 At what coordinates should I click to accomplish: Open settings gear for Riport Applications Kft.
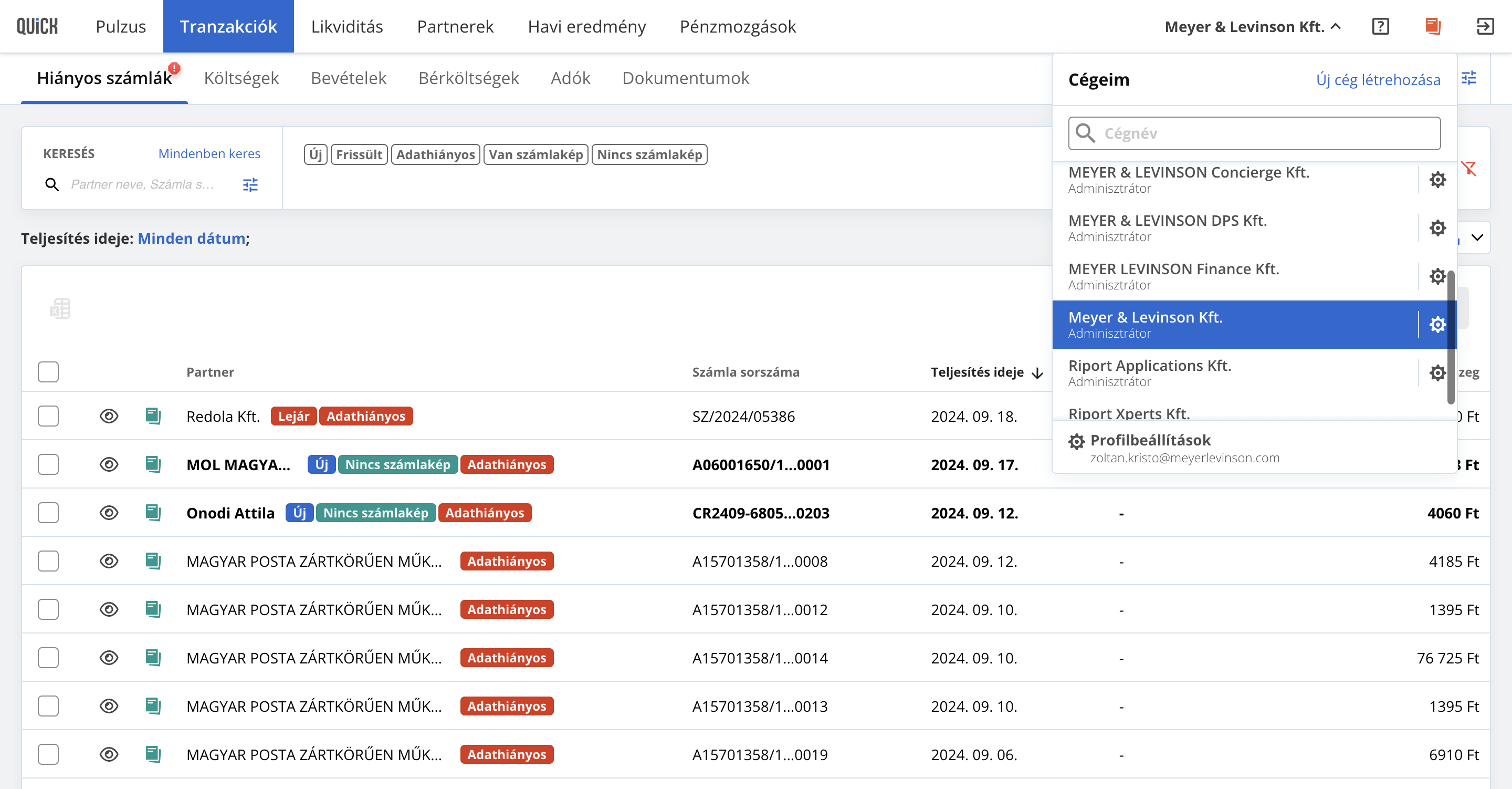coord(1437,372)
